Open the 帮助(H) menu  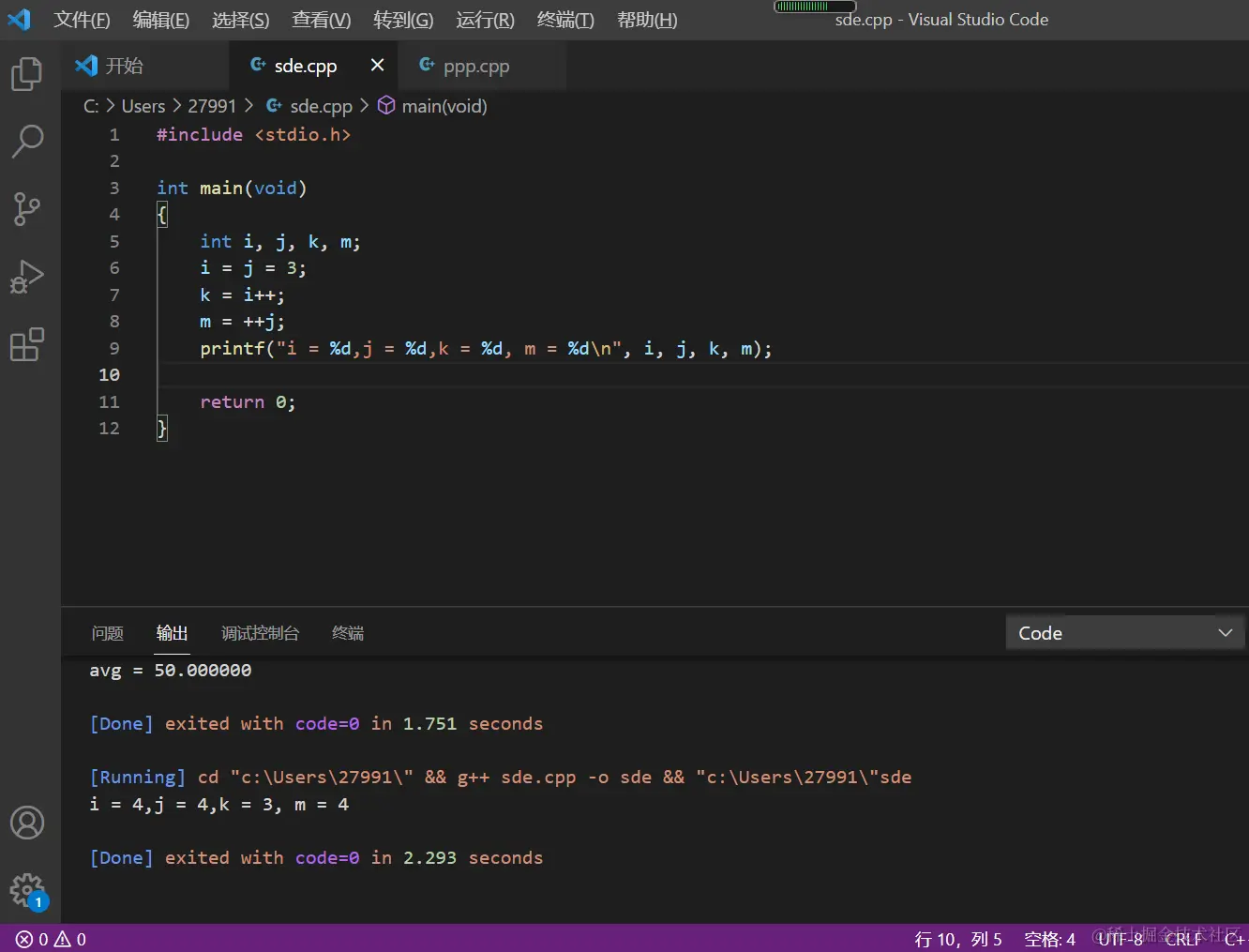pyautogui.click(x=647, y=20)
